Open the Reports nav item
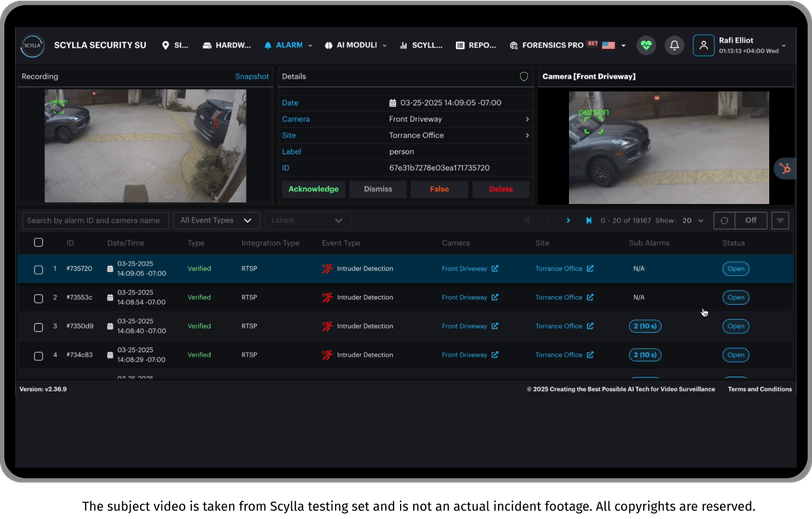The width and height of the screenshot is (812, 519). pyautogui.click(x=475, y=46)
